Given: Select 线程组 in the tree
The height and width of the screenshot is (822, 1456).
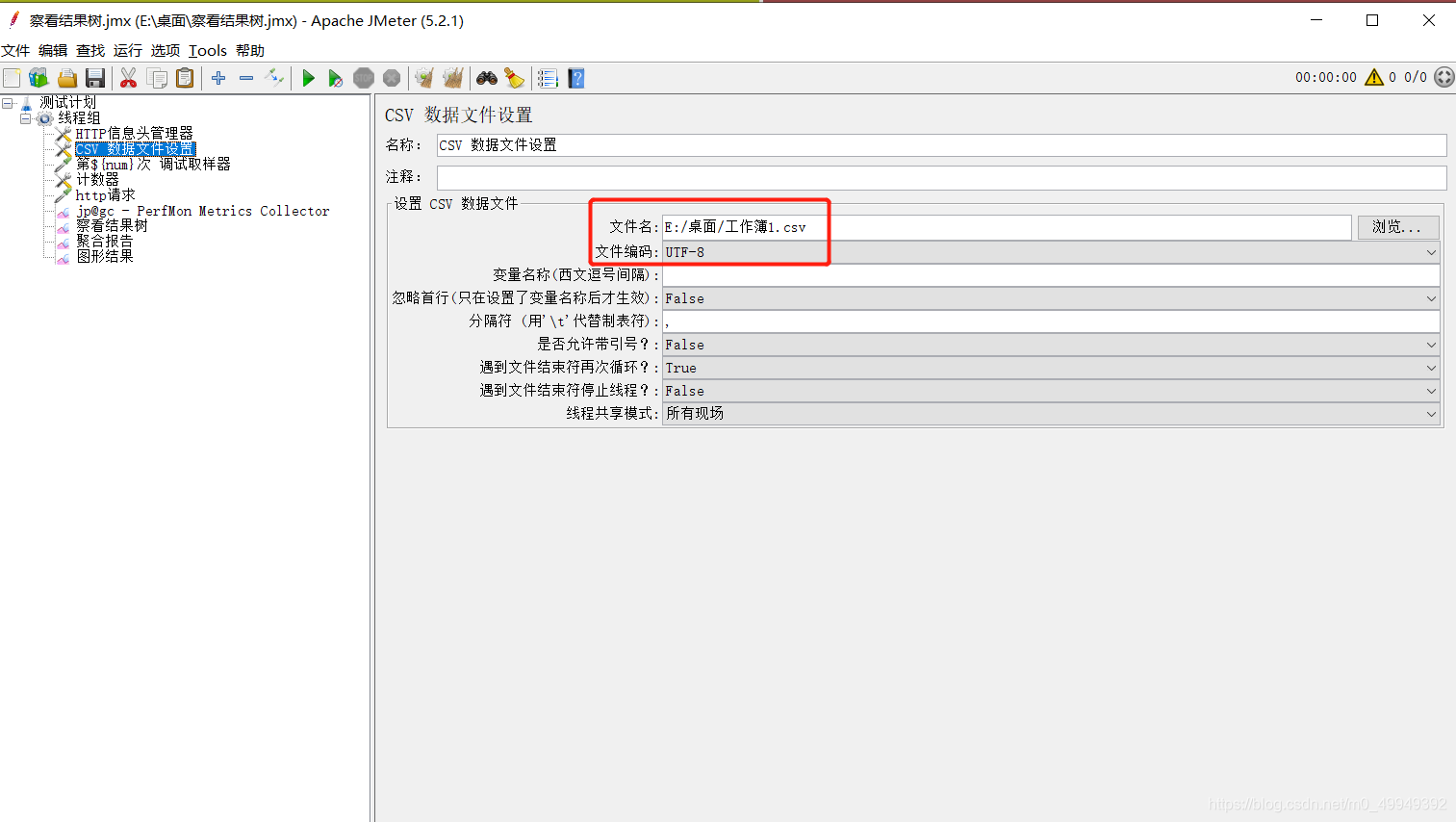Looking at the screenshot, I should 79,117.
